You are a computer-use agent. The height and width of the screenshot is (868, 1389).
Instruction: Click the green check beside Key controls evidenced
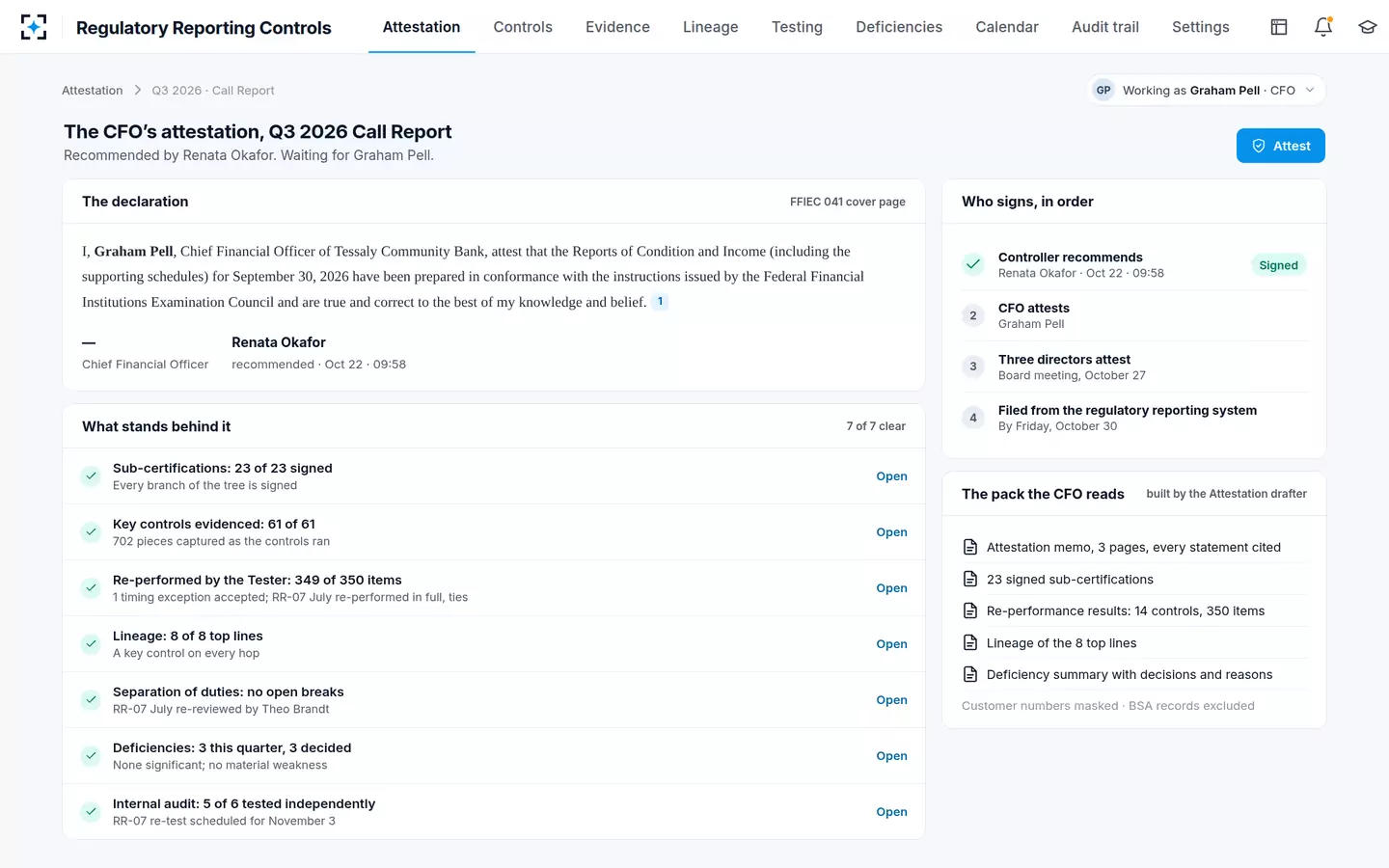click(x=91, y=532)
